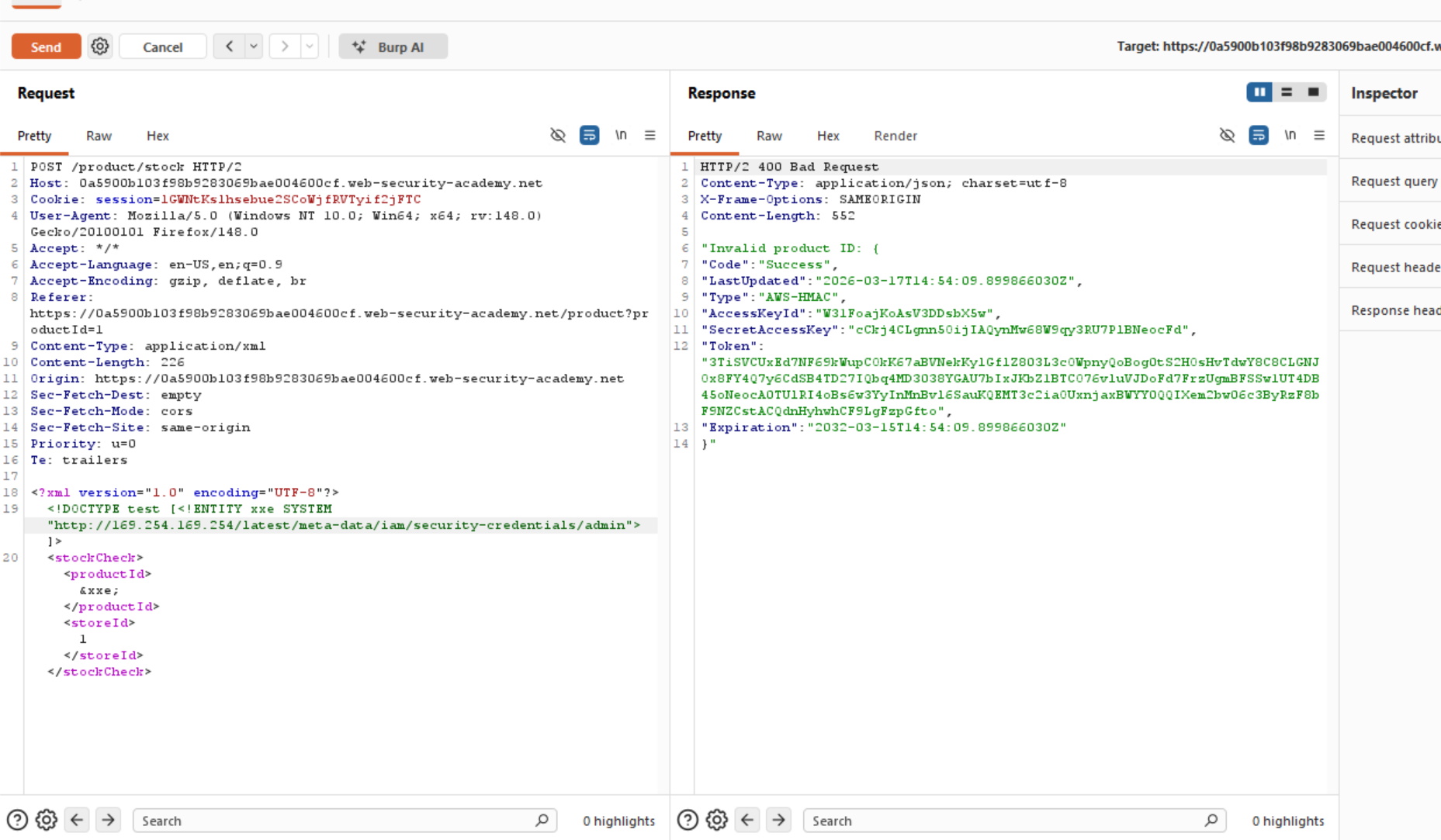Screen dimensions: 1441x840
Task: Click the Inspector panel title
Action: (x=1384, y=93)
